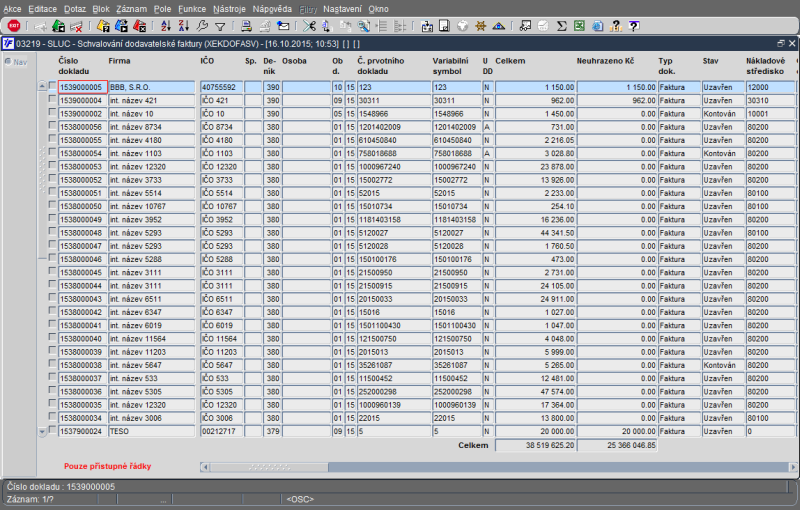This screenshot has width=800, height=510.
Task: Click the record list scroll-down arrow
Action: pos(42,431)
